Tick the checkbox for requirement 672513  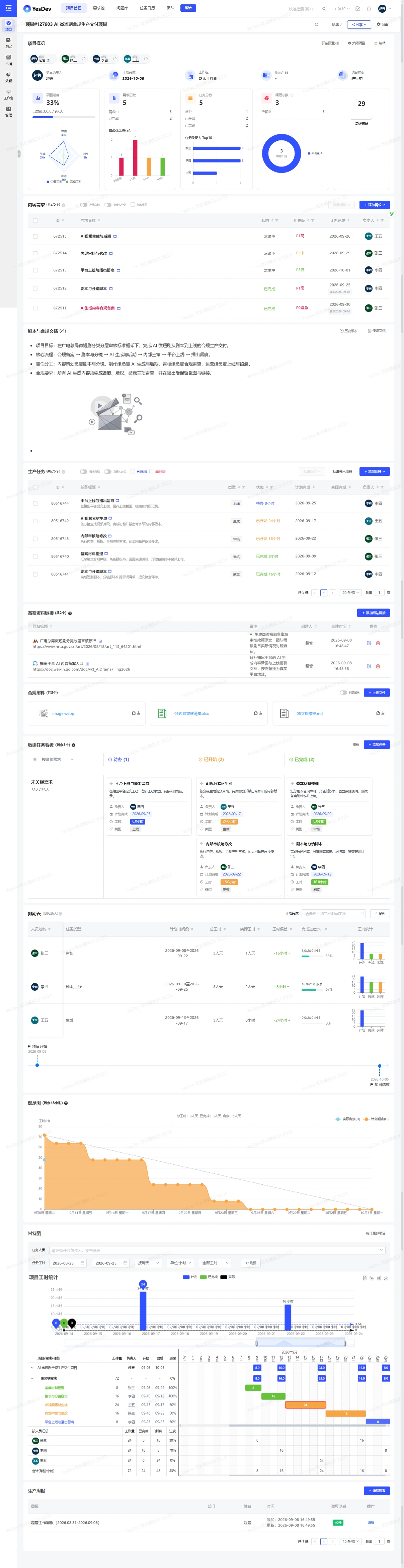click(35, 236)
